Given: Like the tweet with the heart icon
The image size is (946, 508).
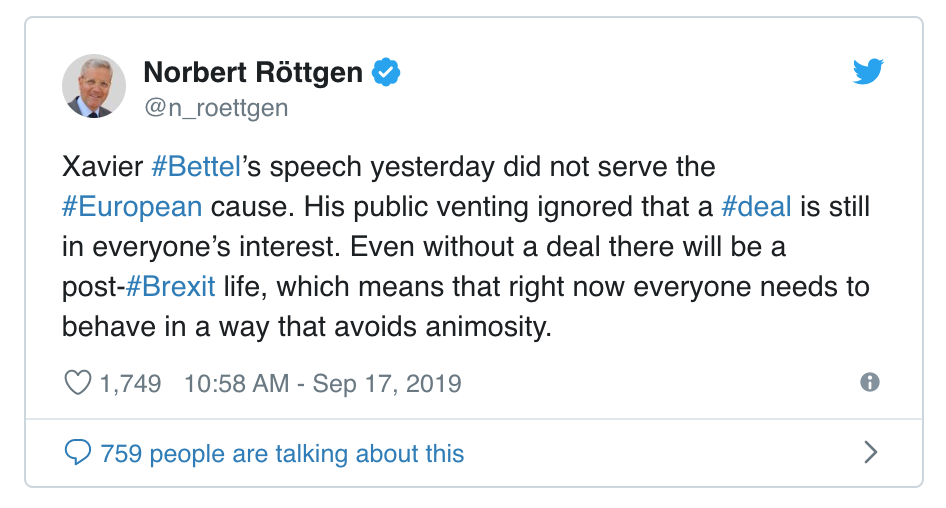Looking at the screenshot, I should [x=78, y=383].
